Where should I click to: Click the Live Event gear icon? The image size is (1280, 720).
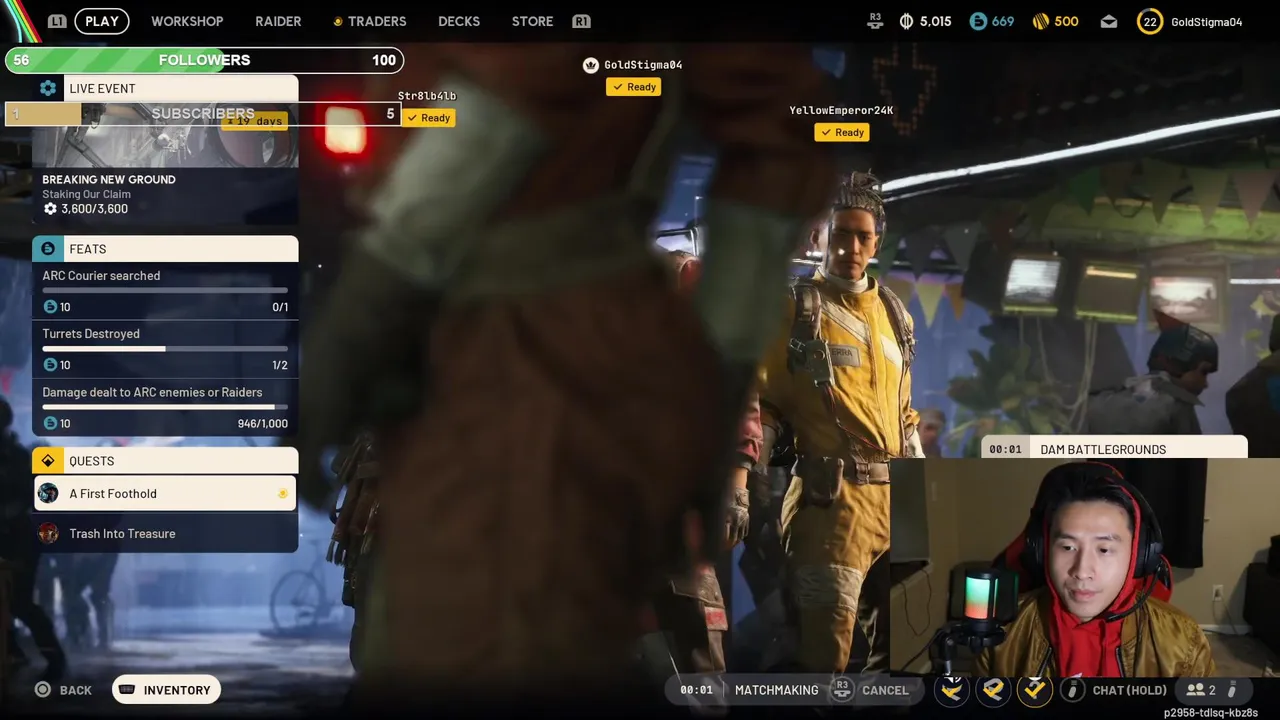pyautogui.click(x=48, y=88)
